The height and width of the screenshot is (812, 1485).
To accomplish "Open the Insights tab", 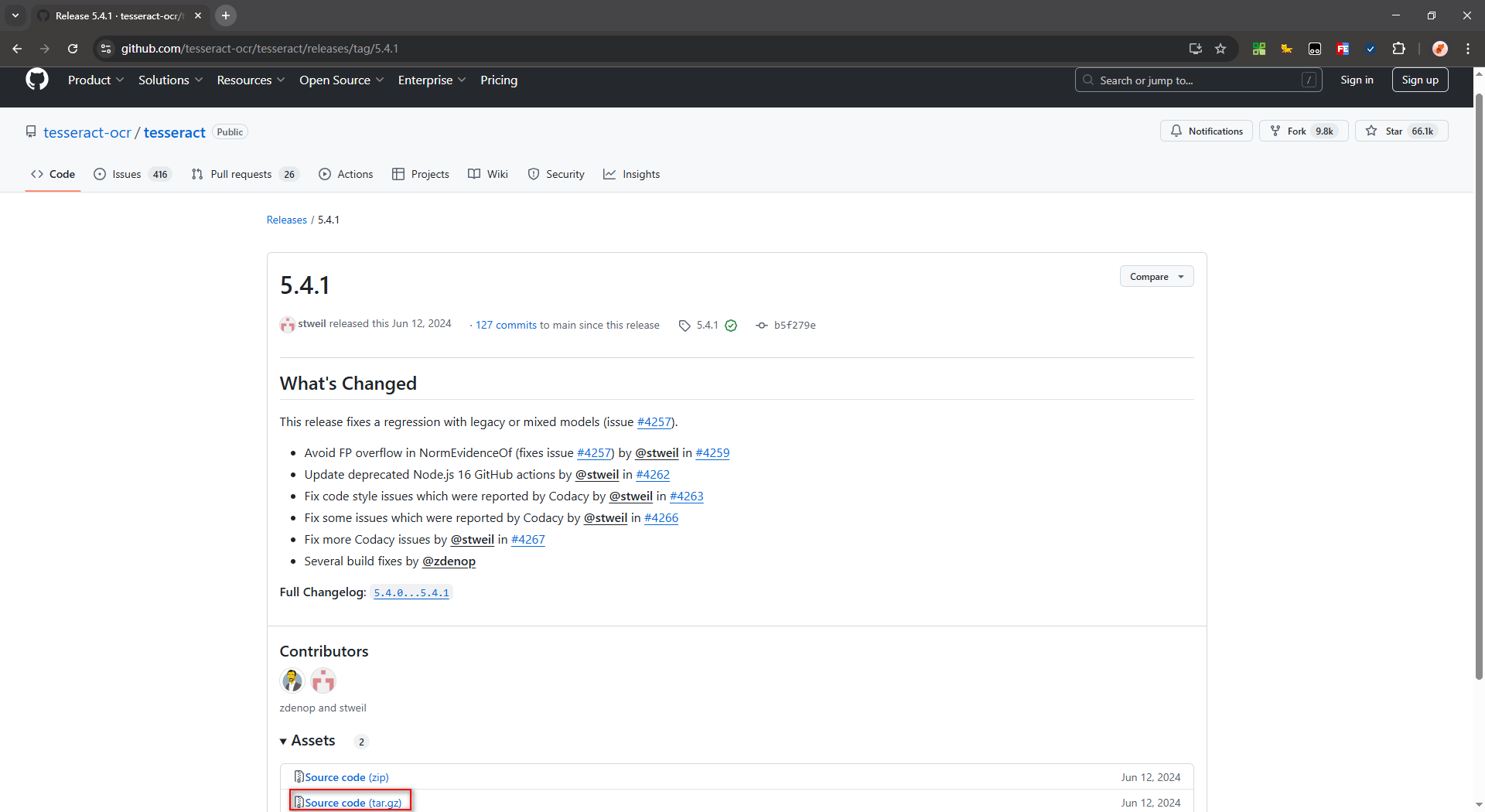I will tap(632, 175).
